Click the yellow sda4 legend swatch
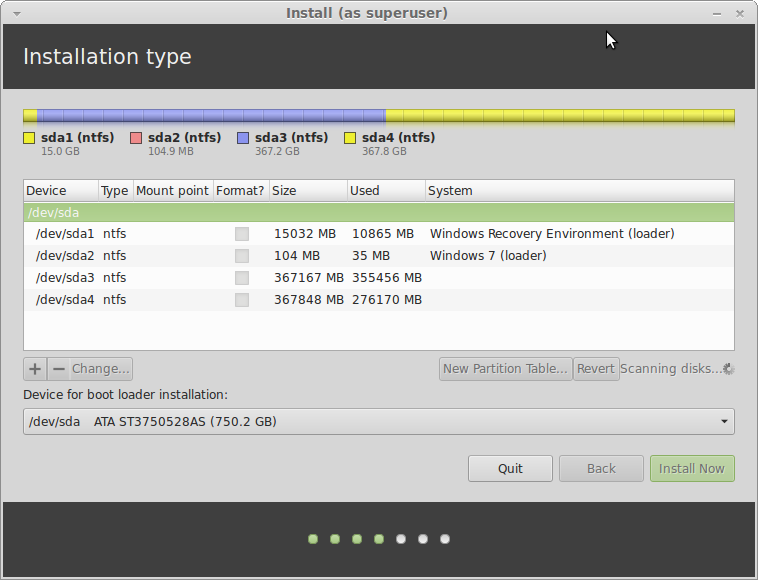 tap(350, 138)
